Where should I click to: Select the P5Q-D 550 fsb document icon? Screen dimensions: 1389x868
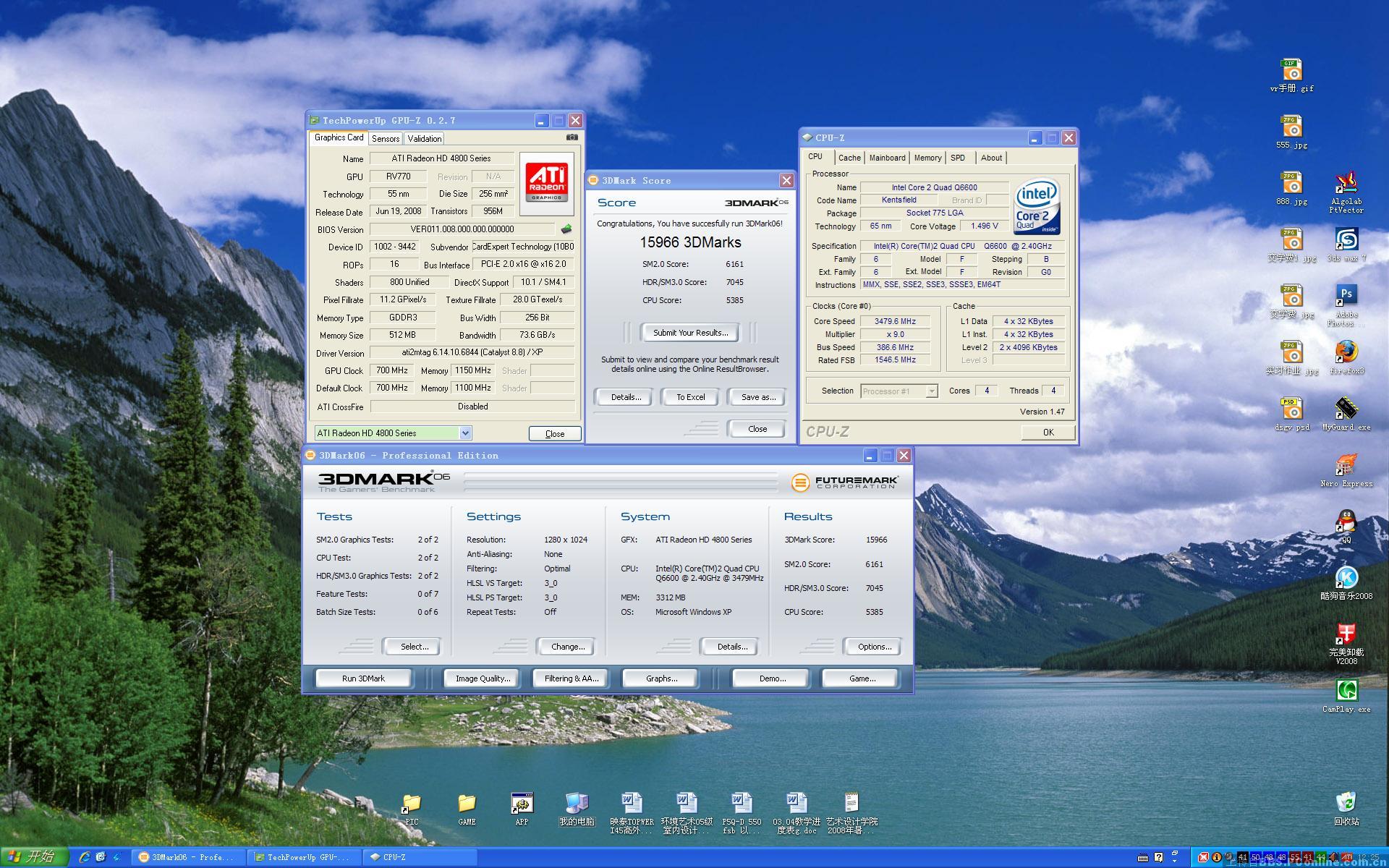click(x=742, y=813)
